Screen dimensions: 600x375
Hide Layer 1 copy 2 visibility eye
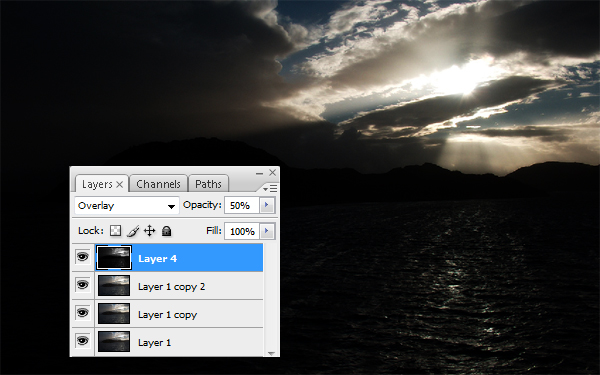coord(83,285)
